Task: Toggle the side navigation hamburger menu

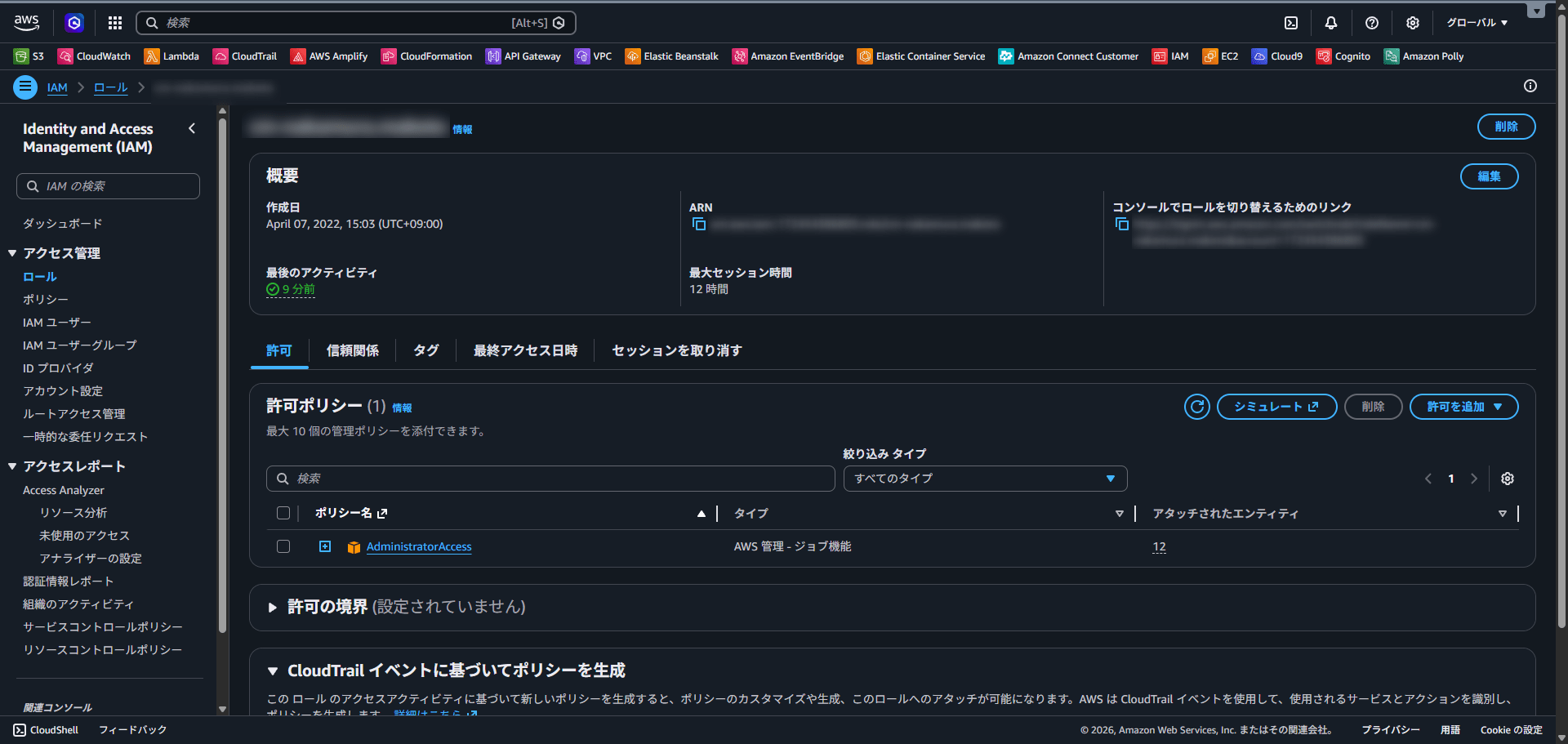Action: pyautogui.click(x=25, y=87)
